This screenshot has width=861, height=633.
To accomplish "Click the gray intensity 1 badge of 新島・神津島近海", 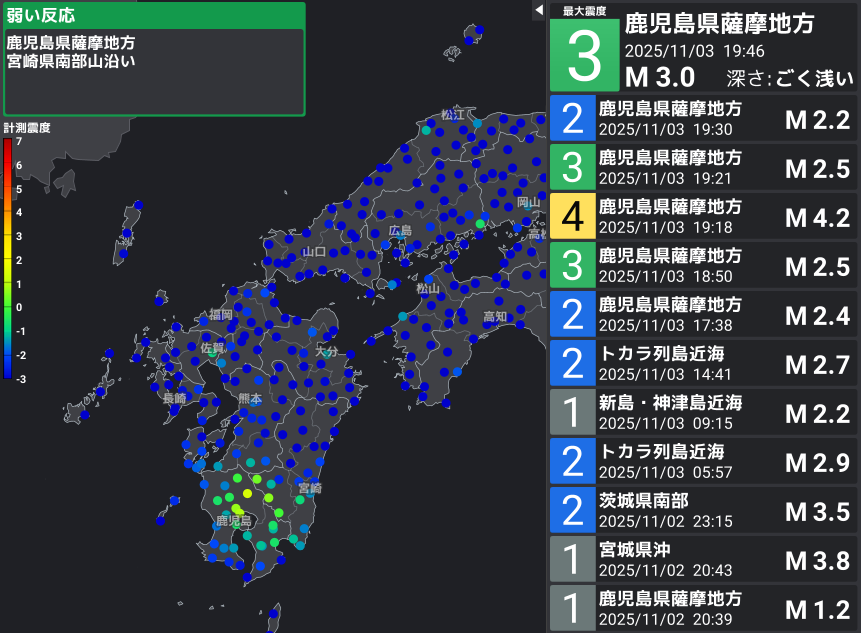I will 572,412.
